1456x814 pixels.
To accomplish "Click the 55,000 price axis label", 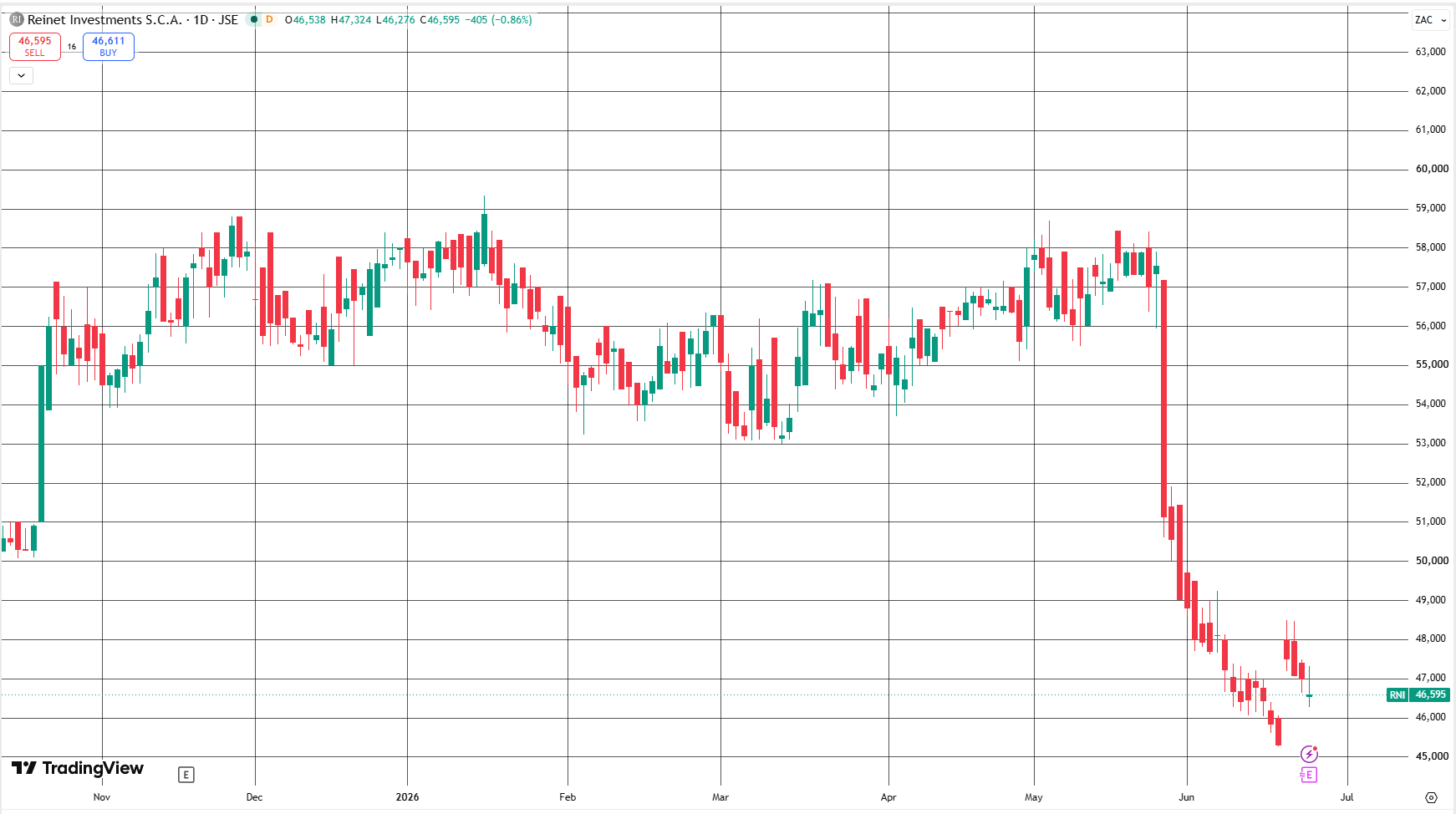I will point(1433,364).
